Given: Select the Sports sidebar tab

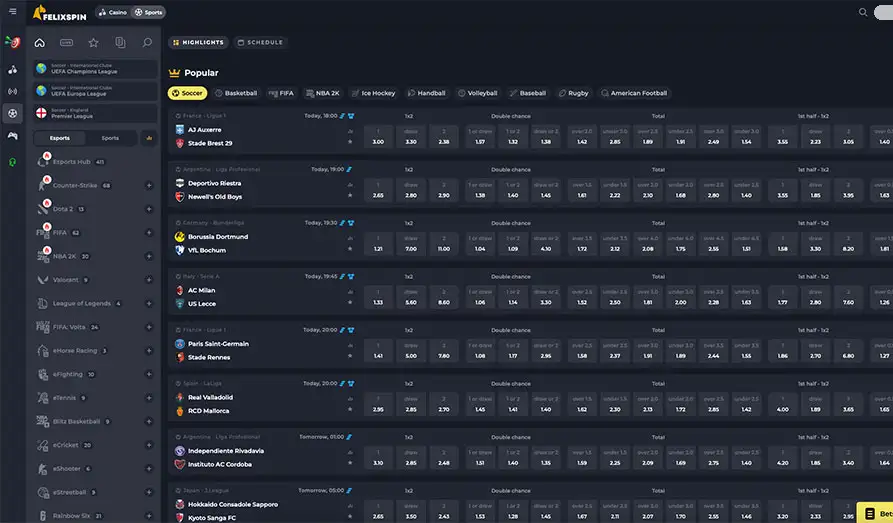Looking at the screenshot, I should [x=110, y=138].
